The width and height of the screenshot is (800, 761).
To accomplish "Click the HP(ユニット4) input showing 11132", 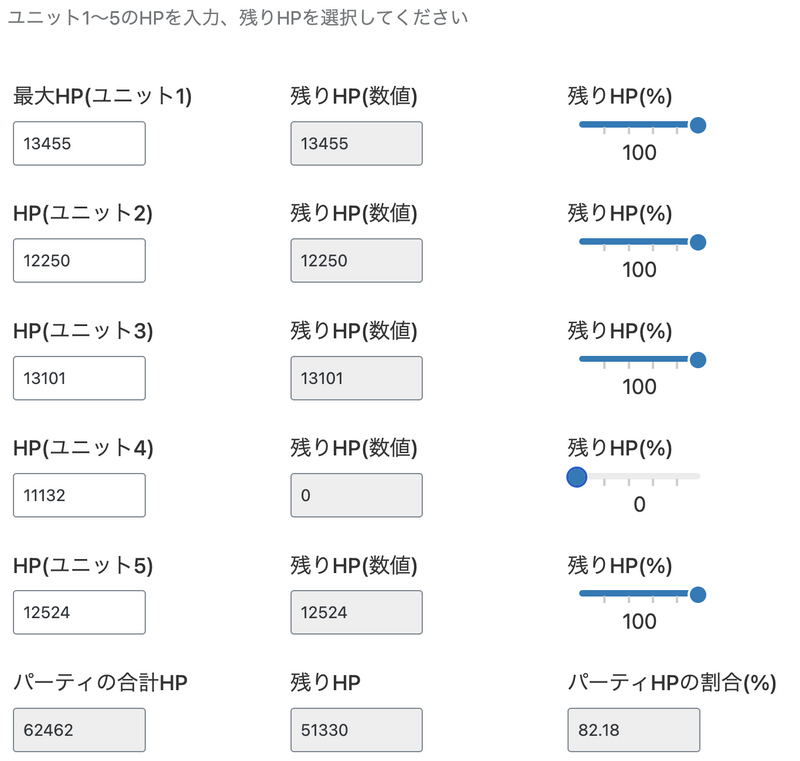I will click(x=79, y=495).
